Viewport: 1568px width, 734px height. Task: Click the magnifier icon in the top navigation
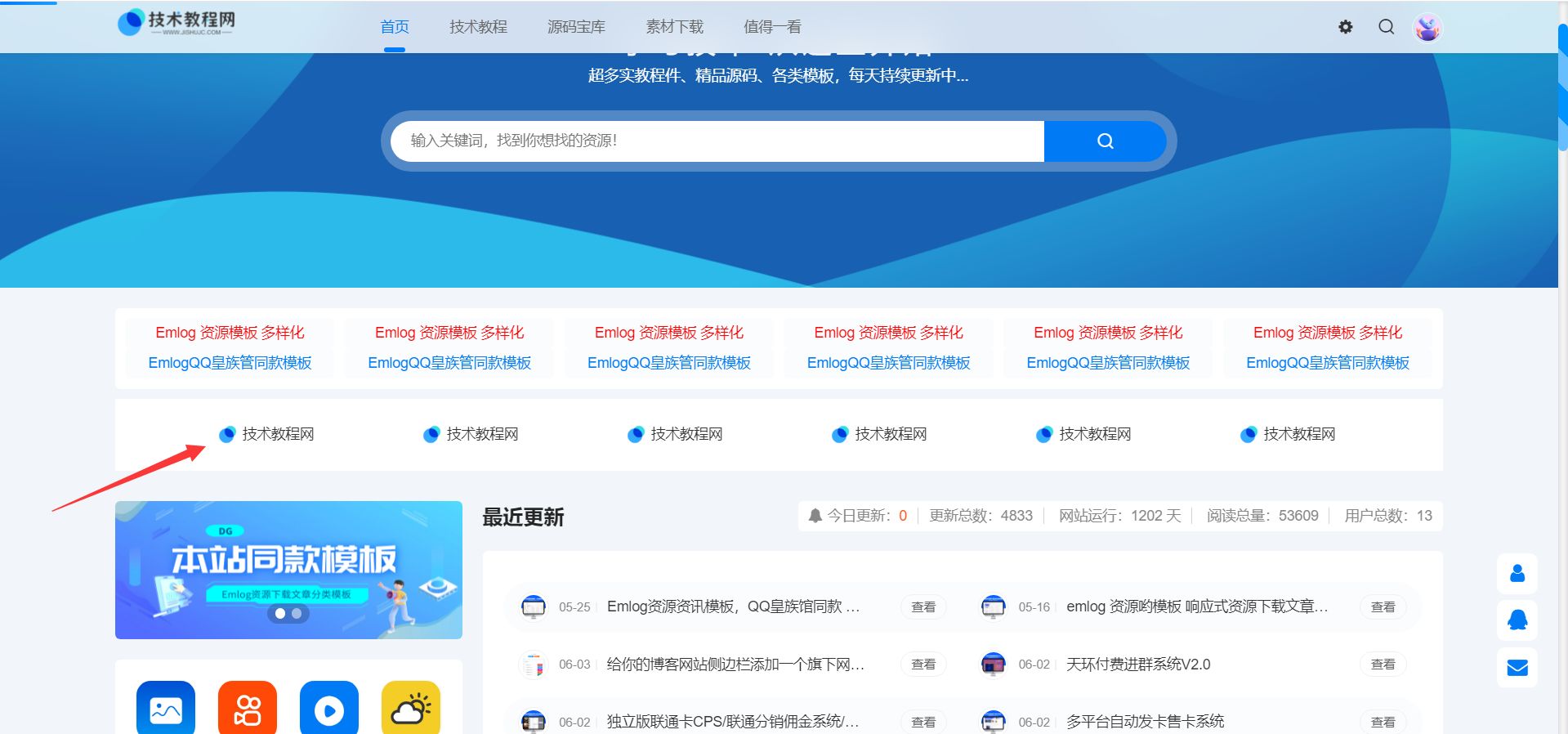[1386, 27]
